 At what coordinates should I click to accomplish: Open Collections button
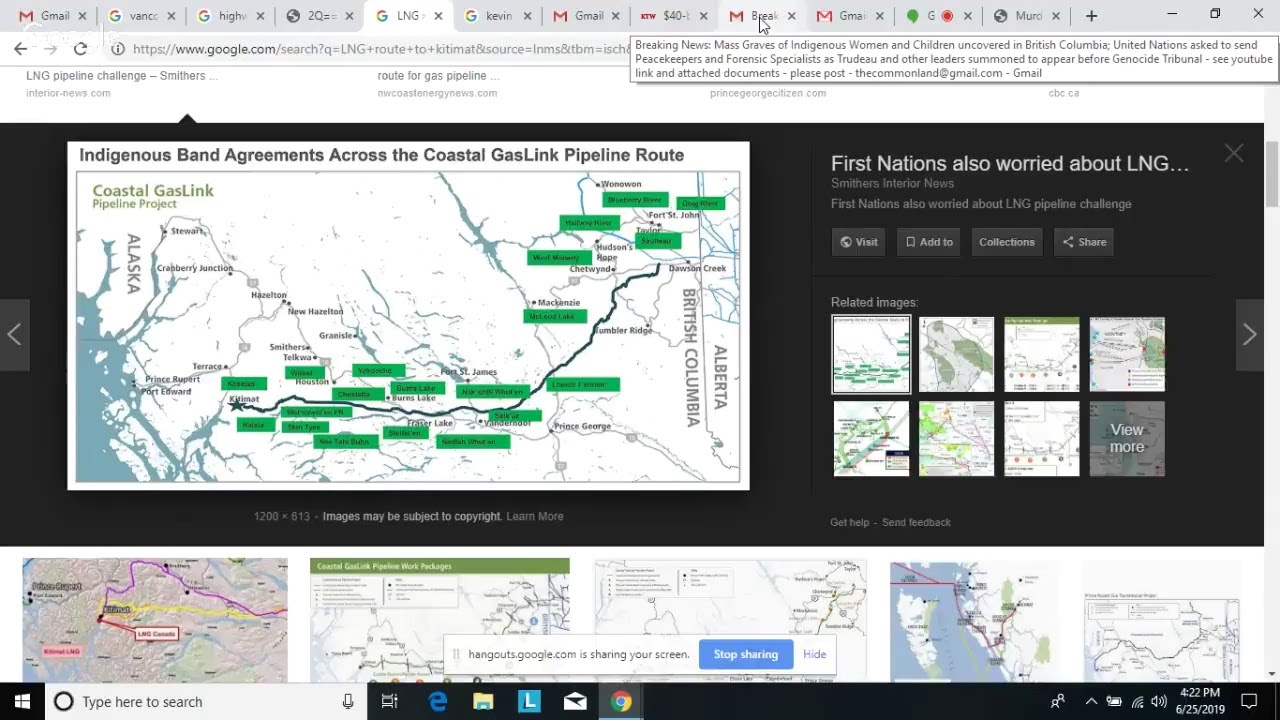1006,242
